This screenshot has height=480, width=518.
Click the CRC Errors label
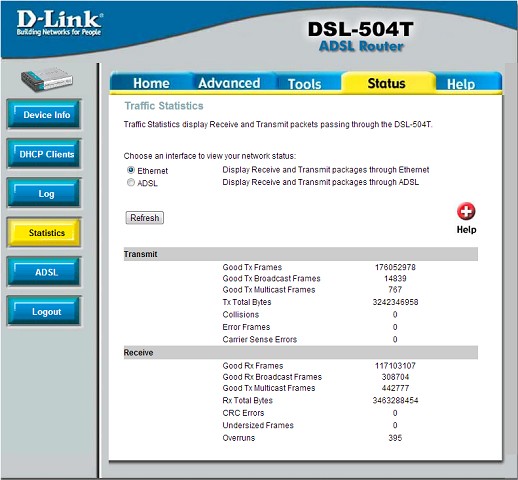pyautogui.click(x=243, y=413)
